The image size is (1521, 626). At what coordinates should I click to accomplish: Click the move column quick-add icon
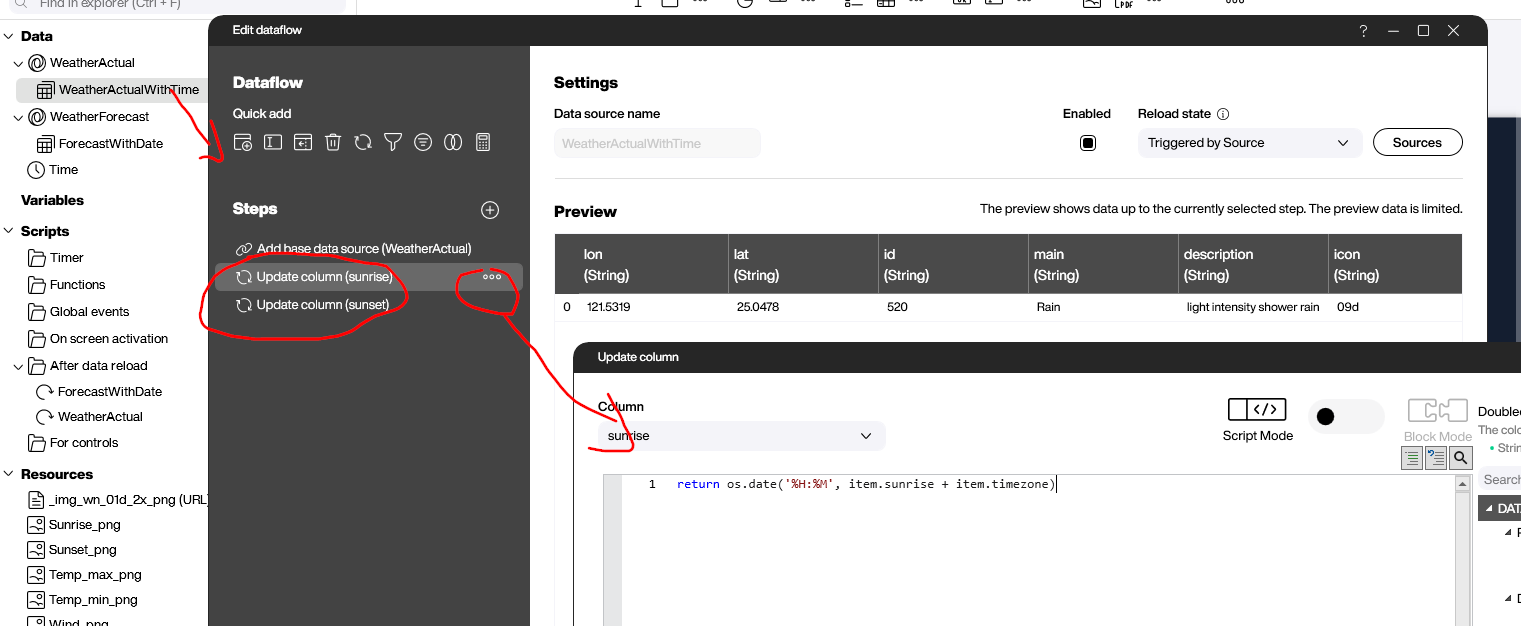point(303,143)
